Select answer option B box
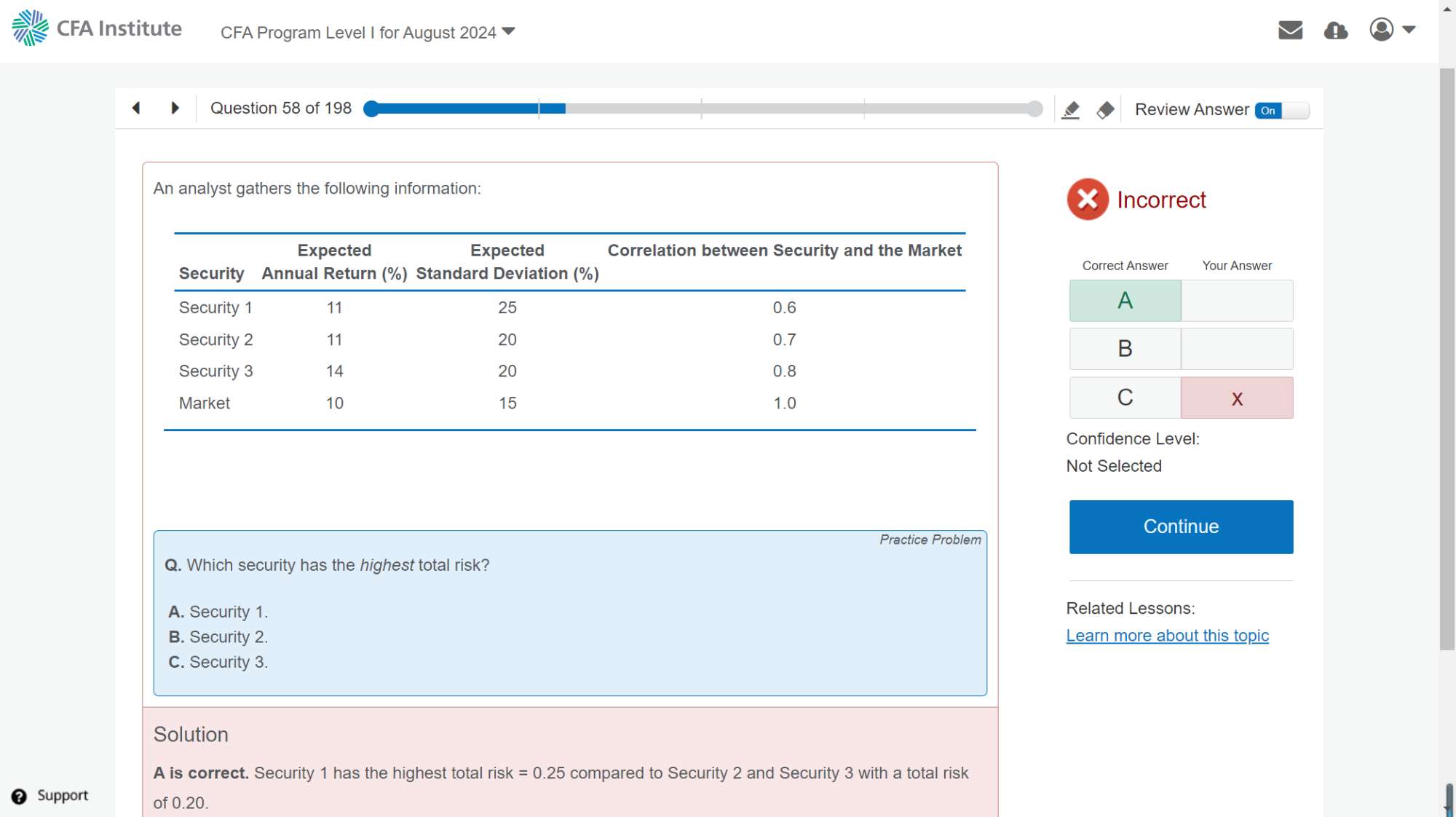The width and height of the screenshot is (1456, 817). click(1125, 349)
